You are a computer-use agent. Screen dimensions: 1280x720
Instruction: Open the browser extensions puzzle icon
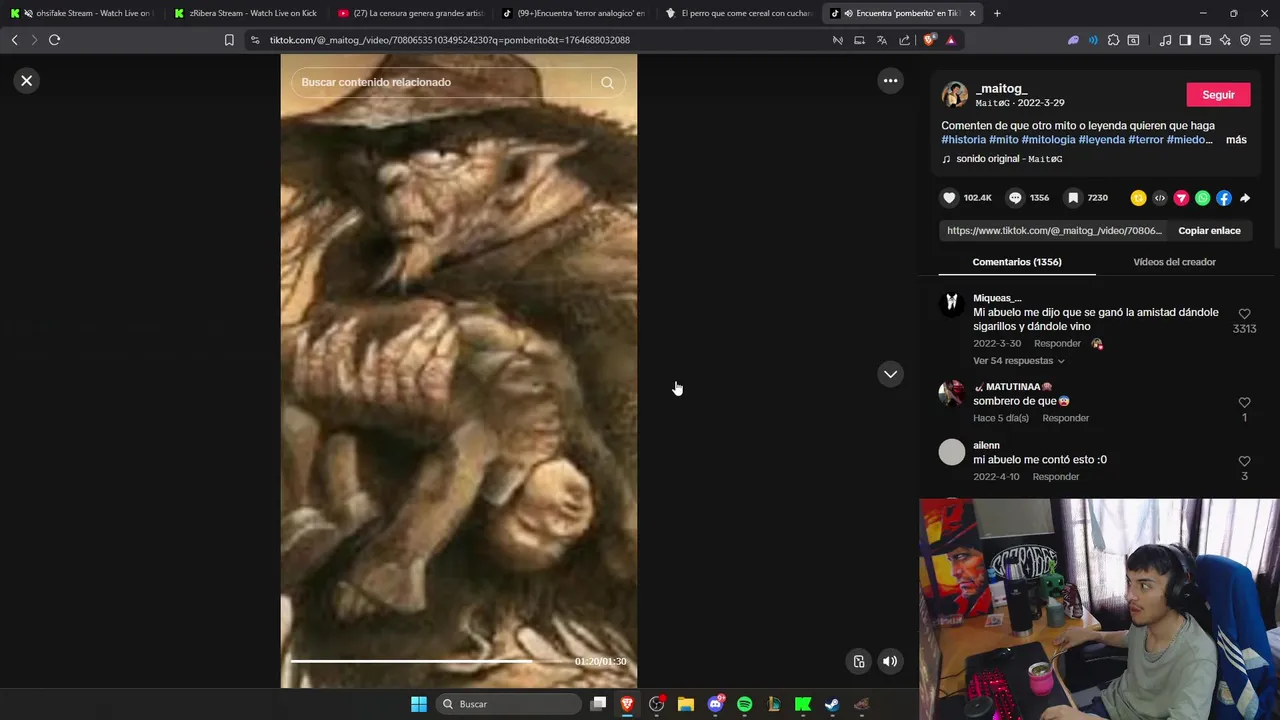(x=1113, y=40)
